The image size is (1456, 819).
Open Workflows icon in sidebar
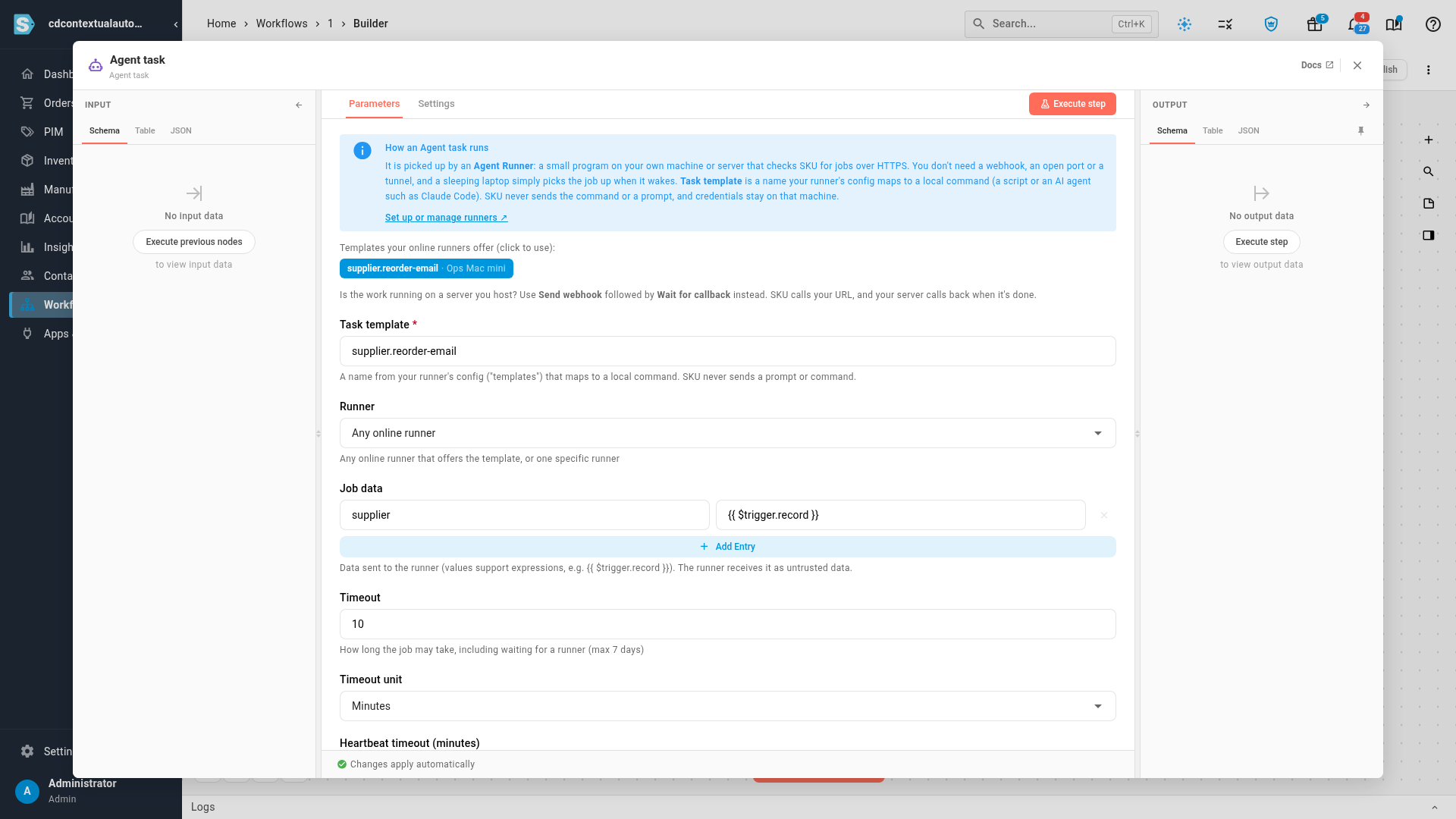tap(27, 305)
